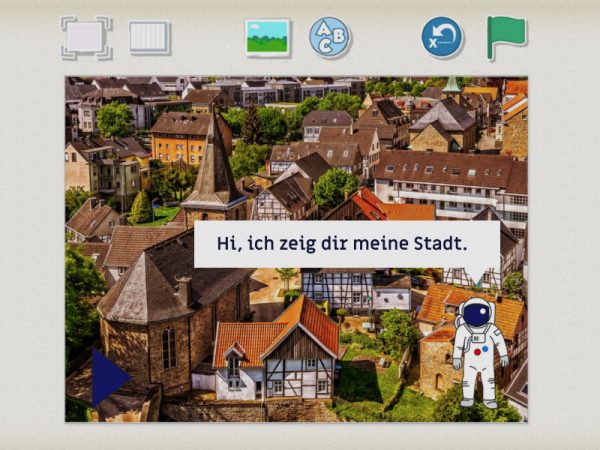Open the change background picture icon
The image size is (600, 450).
[x=267, y=38]
